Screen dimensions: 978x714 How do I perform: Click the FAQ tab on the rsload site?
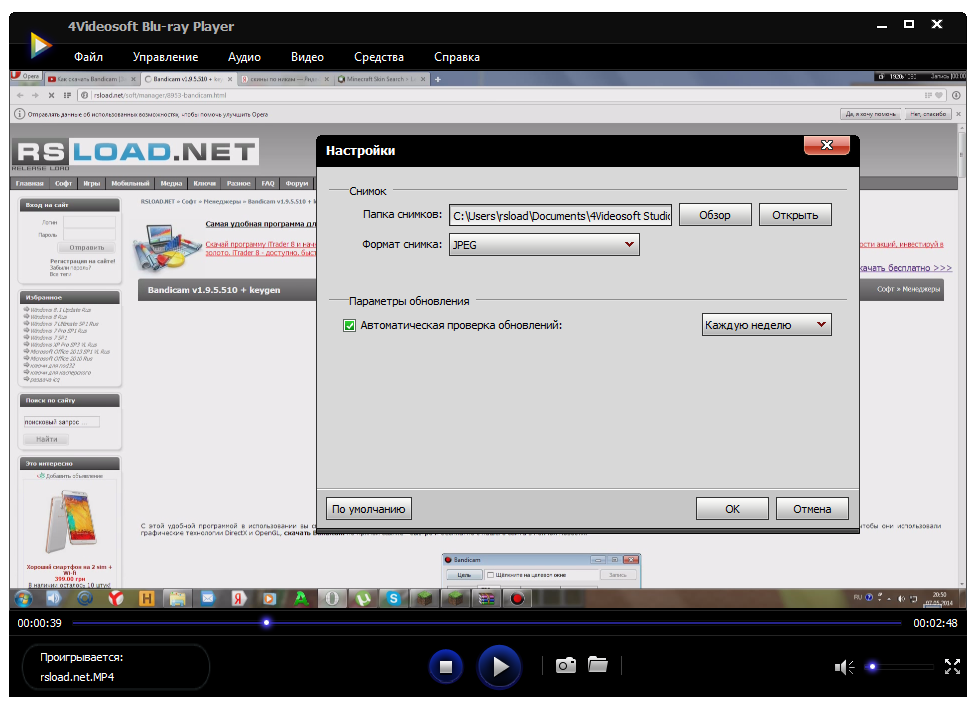[268, 183]
